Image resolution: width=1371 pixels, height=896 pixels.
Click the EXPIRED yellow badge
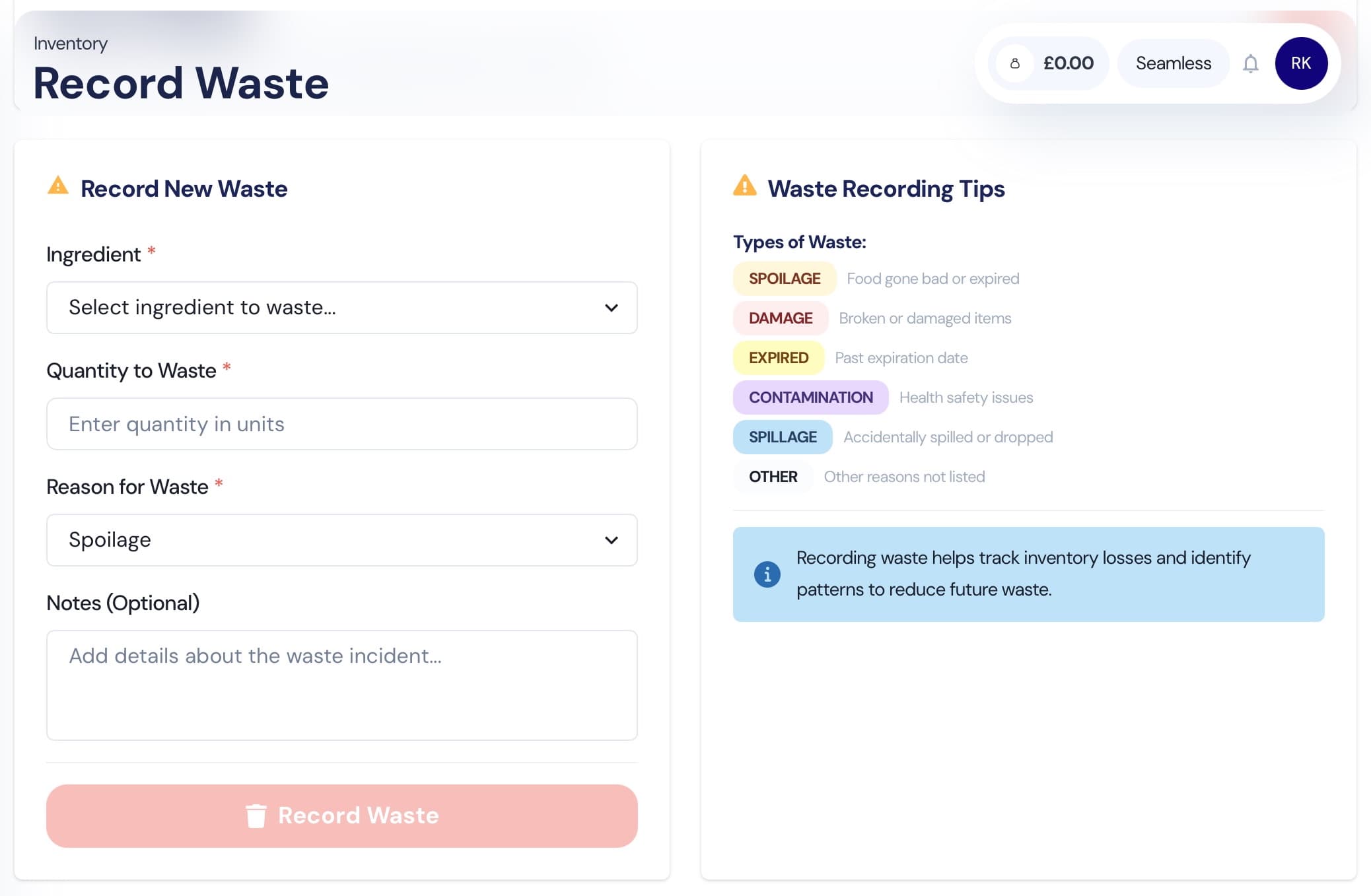coord(778,358)
